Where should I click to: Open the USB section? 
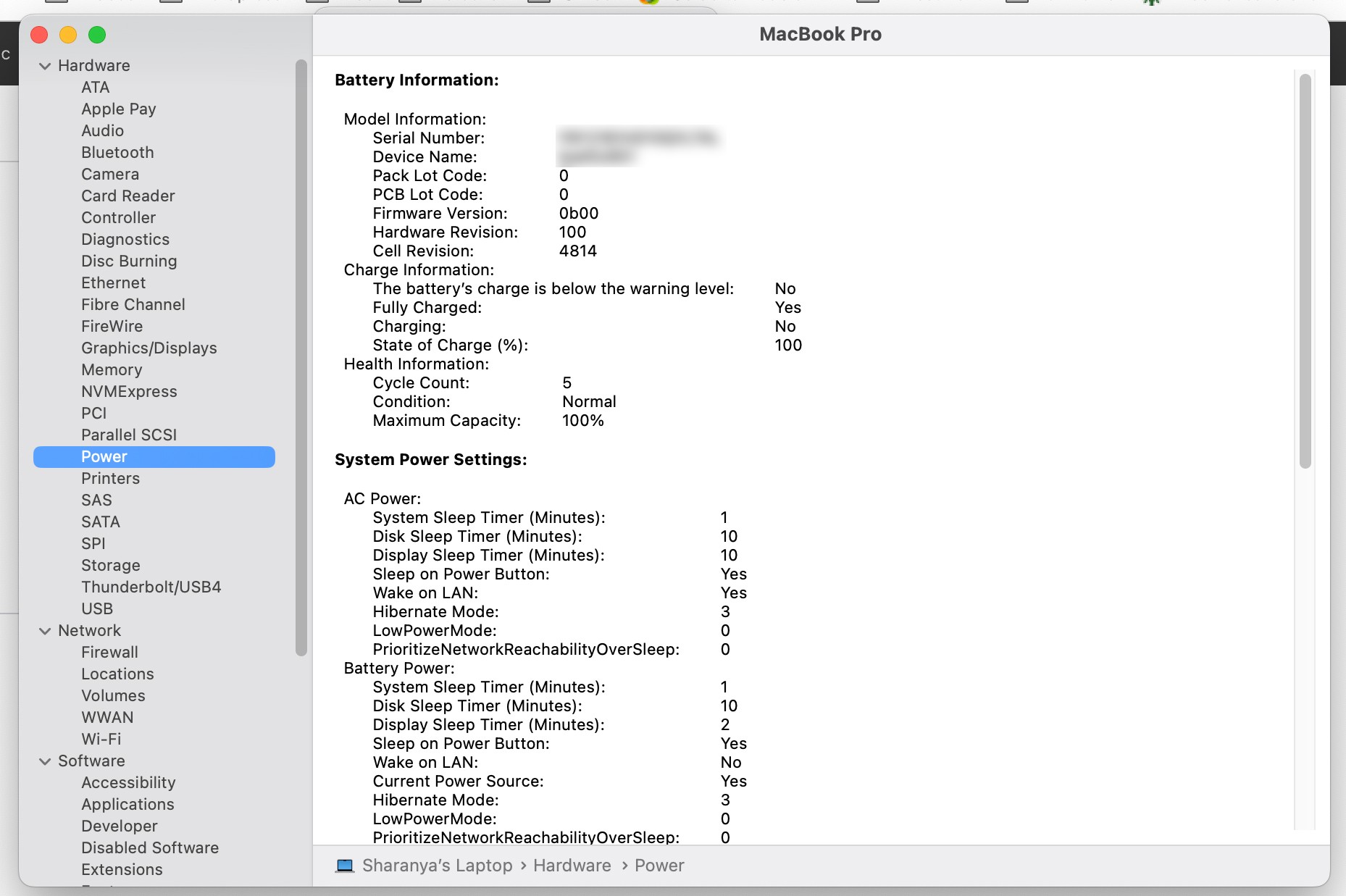[97, 609]
